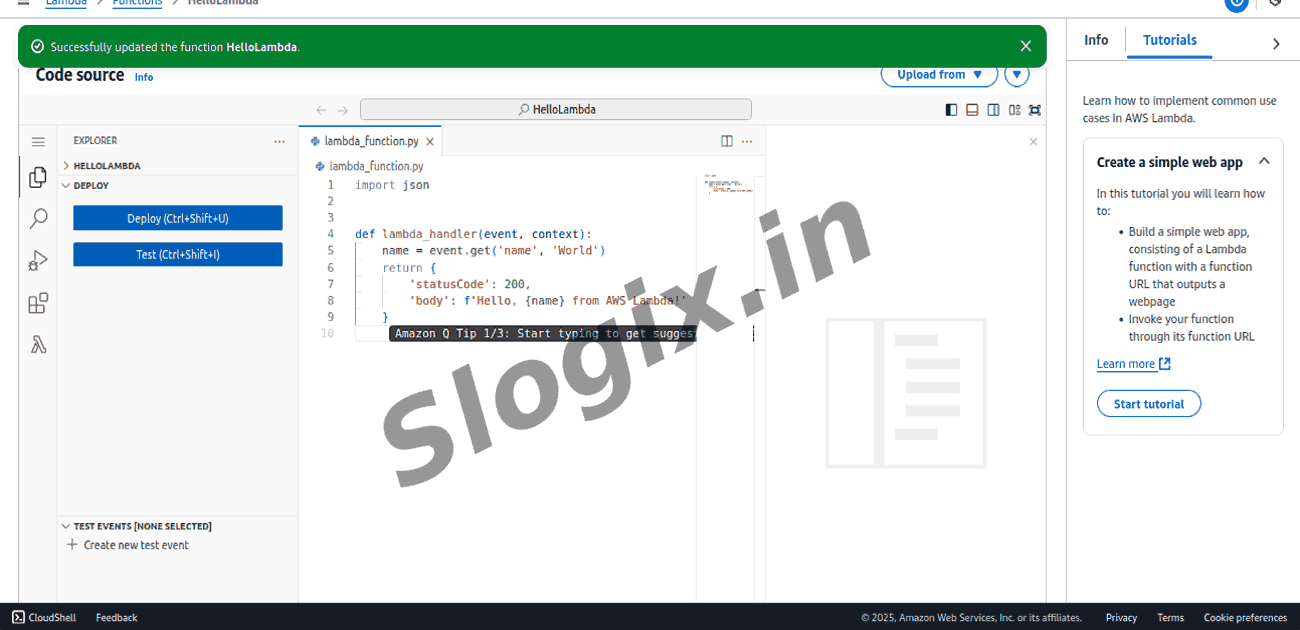Expand the HELLOLAMBDA folder section
1300x630 pixels.
(106, 166)
